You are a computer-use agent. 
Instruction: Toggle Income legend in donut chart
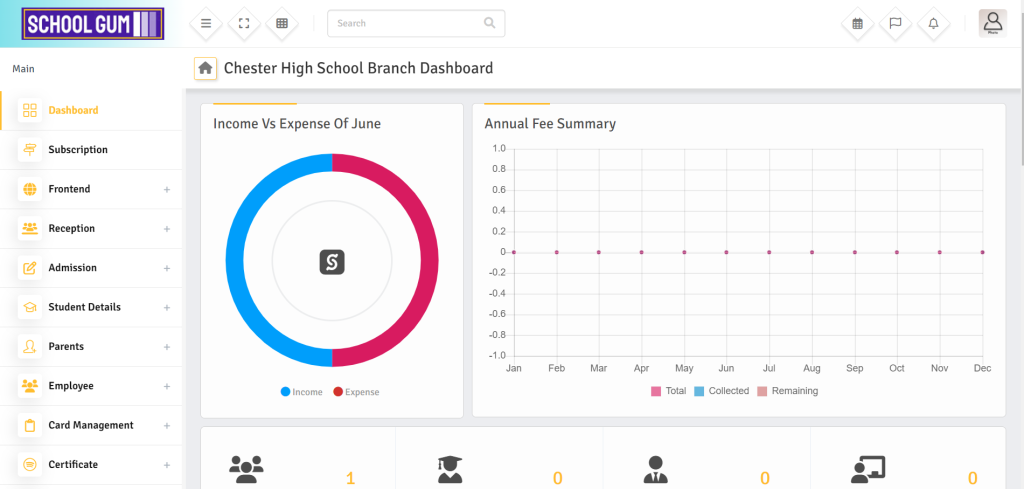302,392
